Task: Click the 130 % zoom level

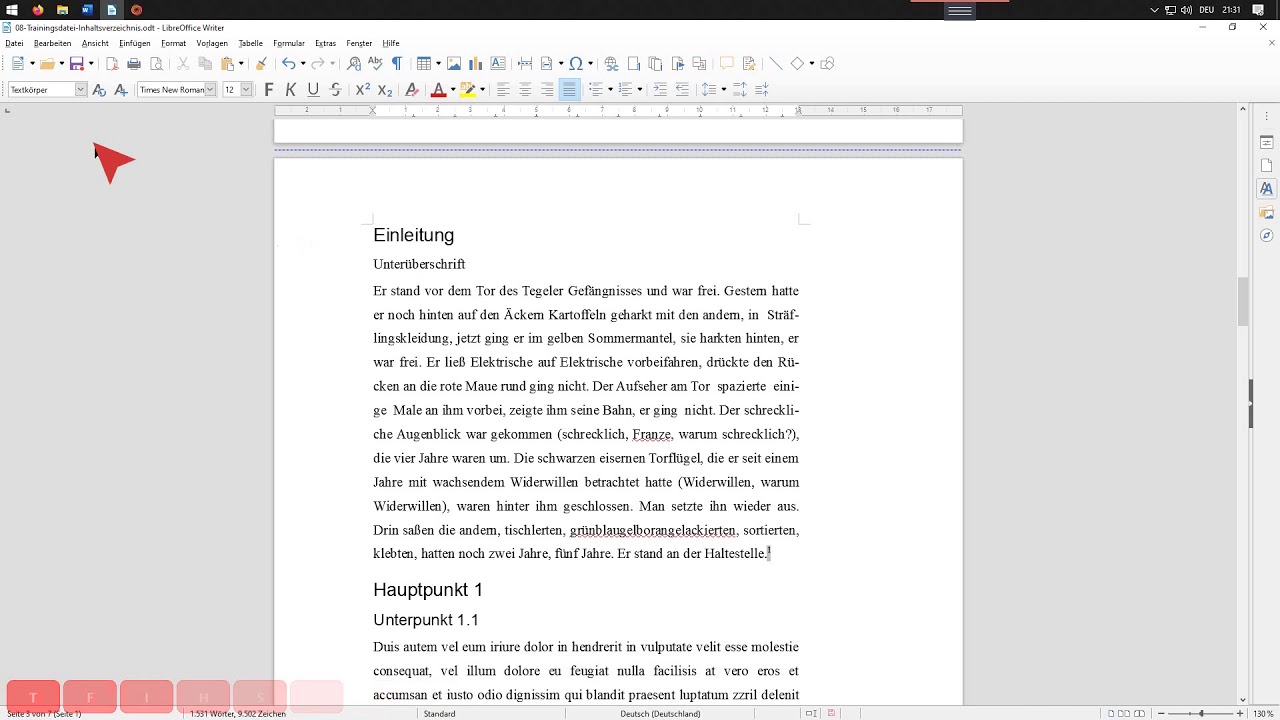Action: (x=1264, y=714)
